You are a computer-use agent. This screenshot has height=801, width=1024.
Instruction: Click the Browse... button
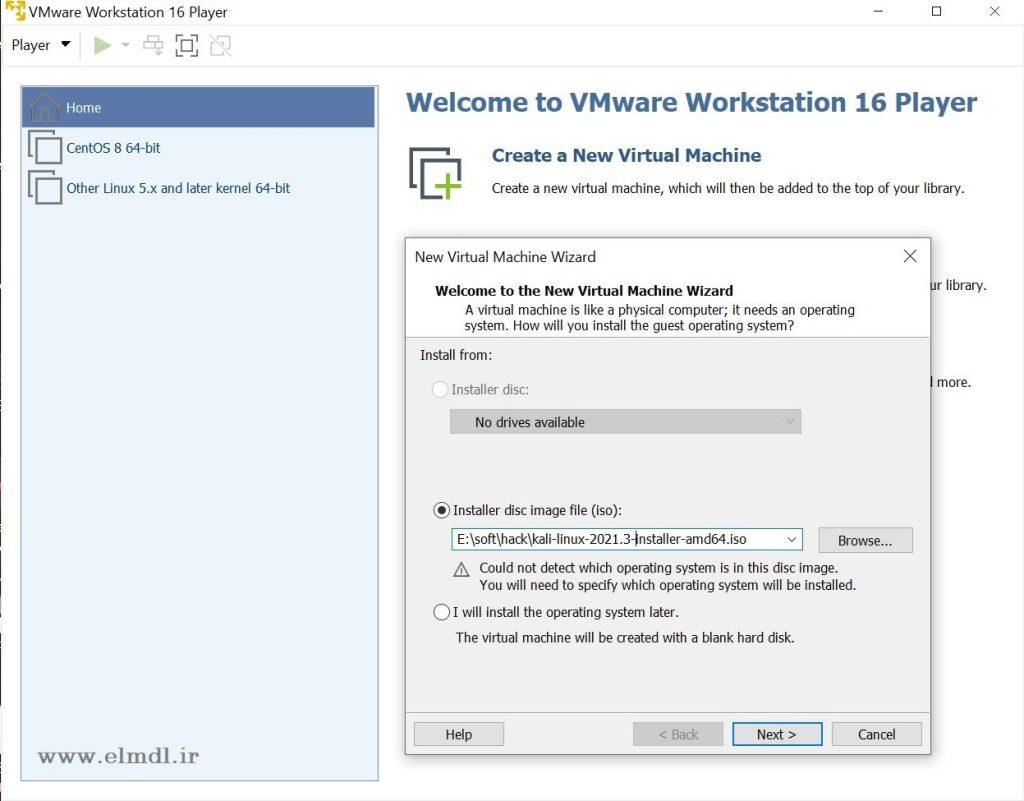click(x=865, y=540)
